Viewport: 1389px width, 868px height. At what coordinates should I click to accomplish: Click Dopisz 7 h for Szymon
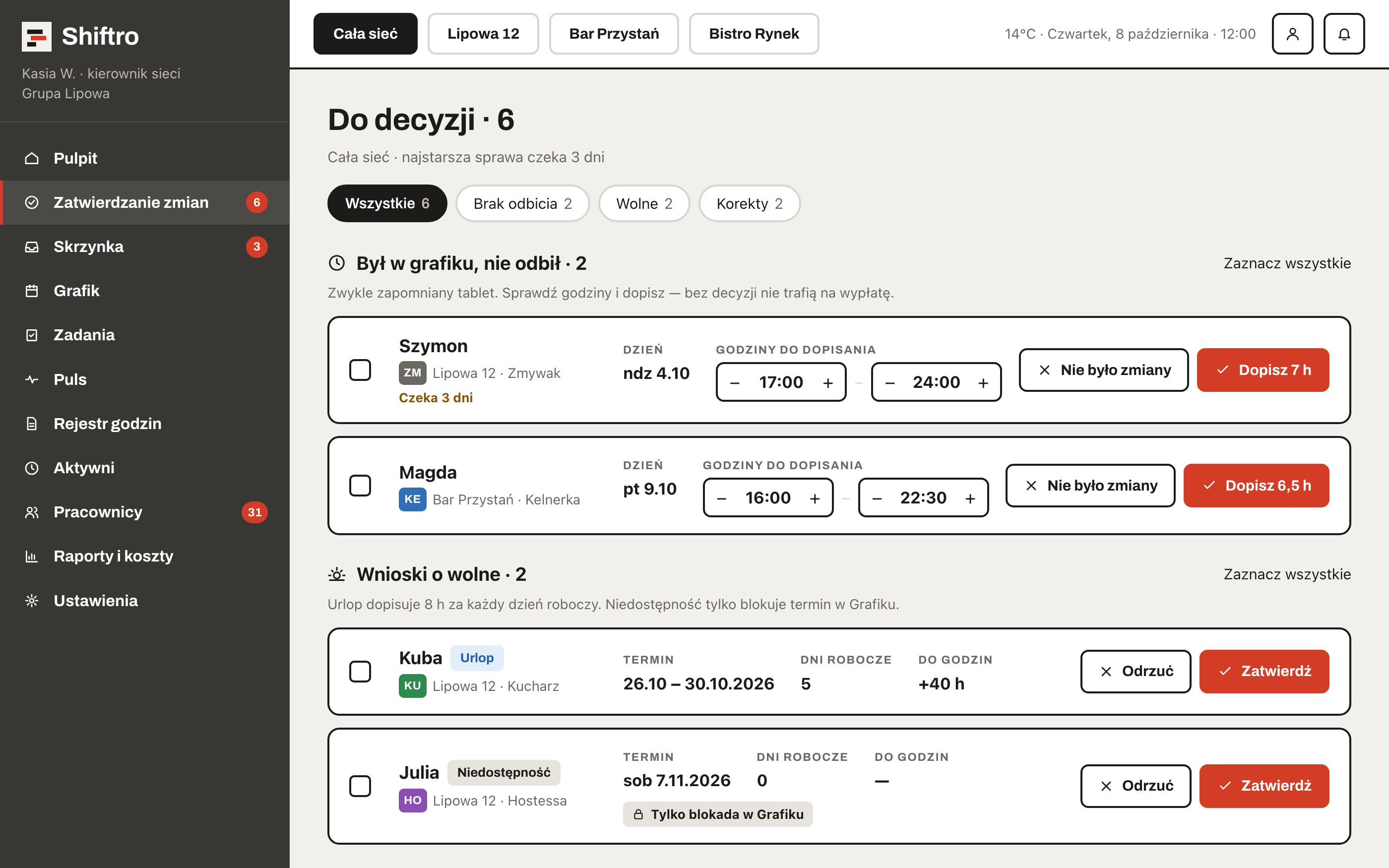click(1263, 370)
